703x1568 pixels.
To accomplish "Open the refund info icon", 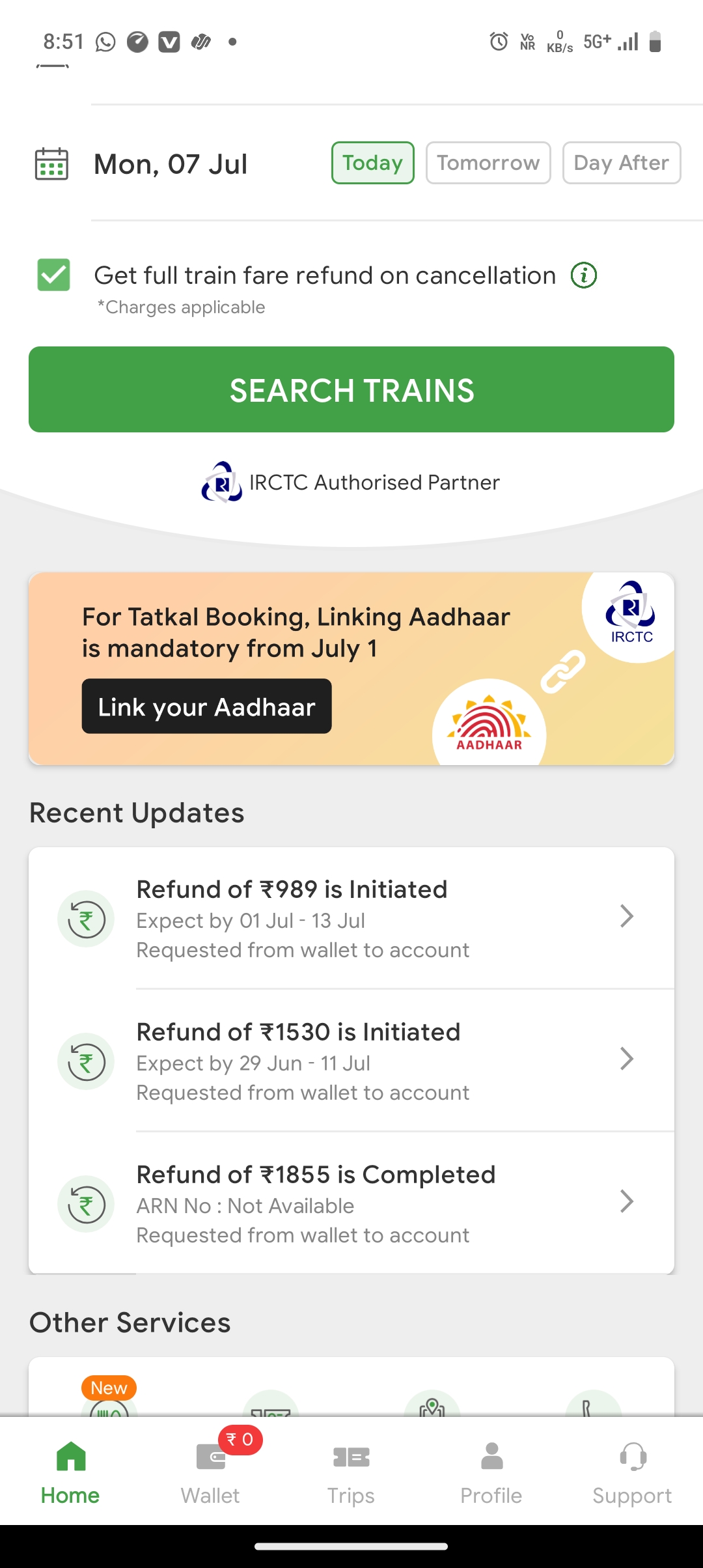I will pyautogui.click(x=584, y=275).
